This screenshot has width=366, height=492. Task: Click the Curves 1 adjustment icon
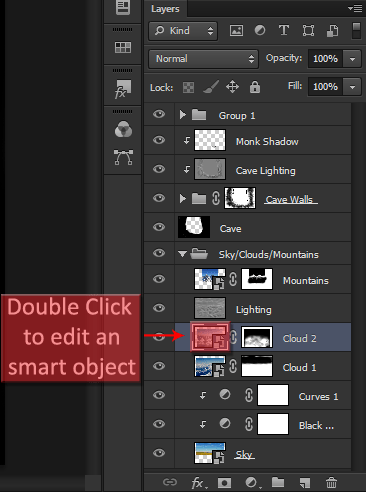225,395
